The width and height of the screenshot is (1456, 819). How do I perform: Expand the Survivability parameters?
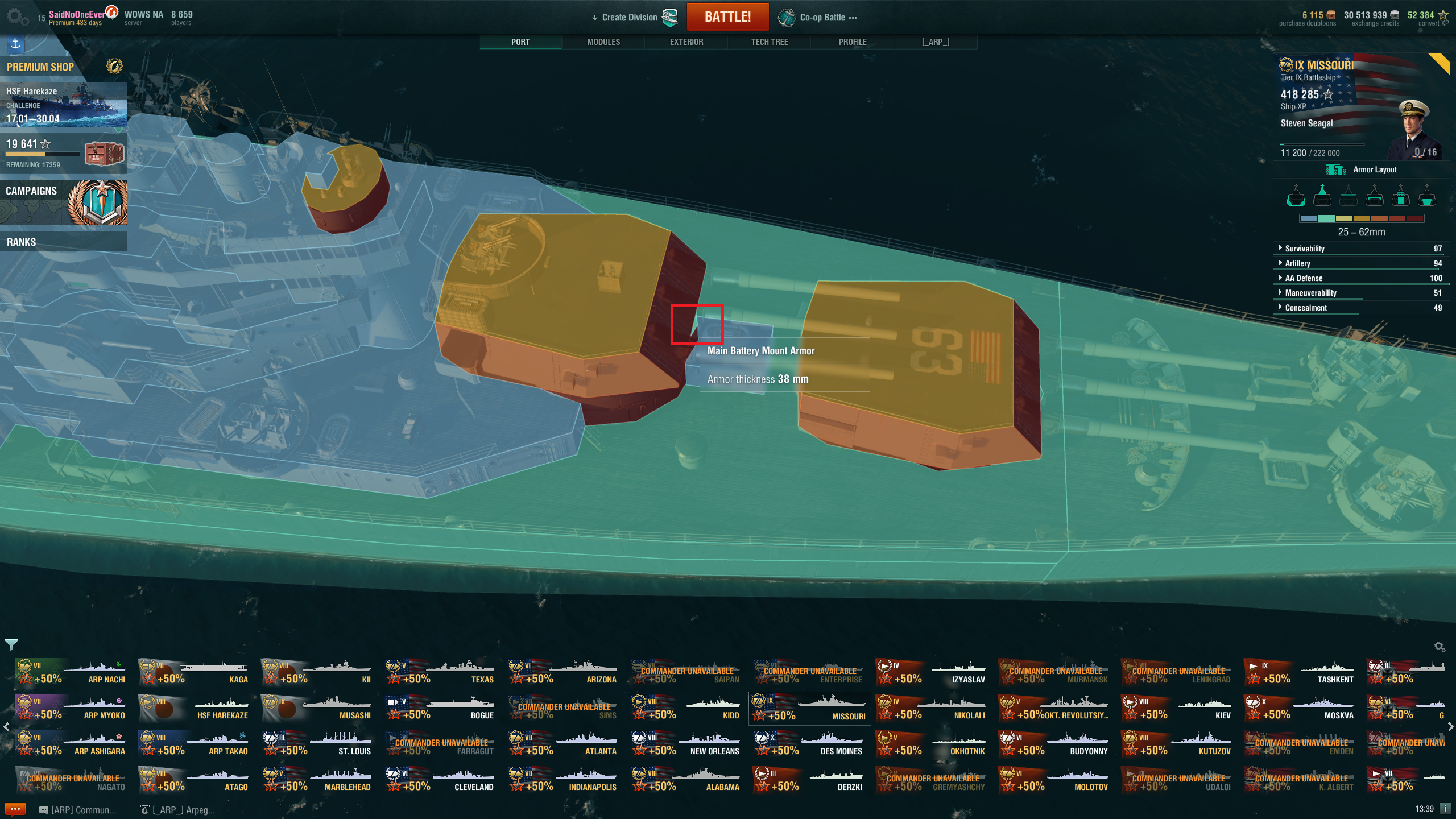tap(1360, 249)
